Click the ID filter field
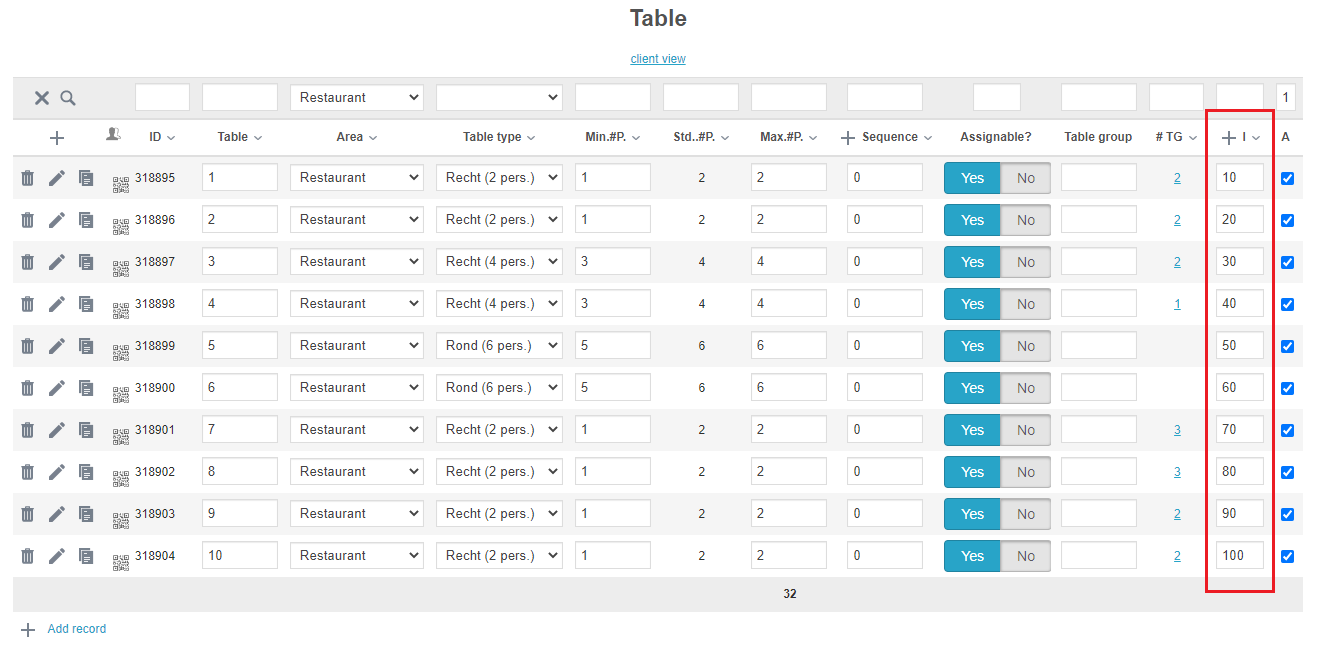 coord(162,98)
